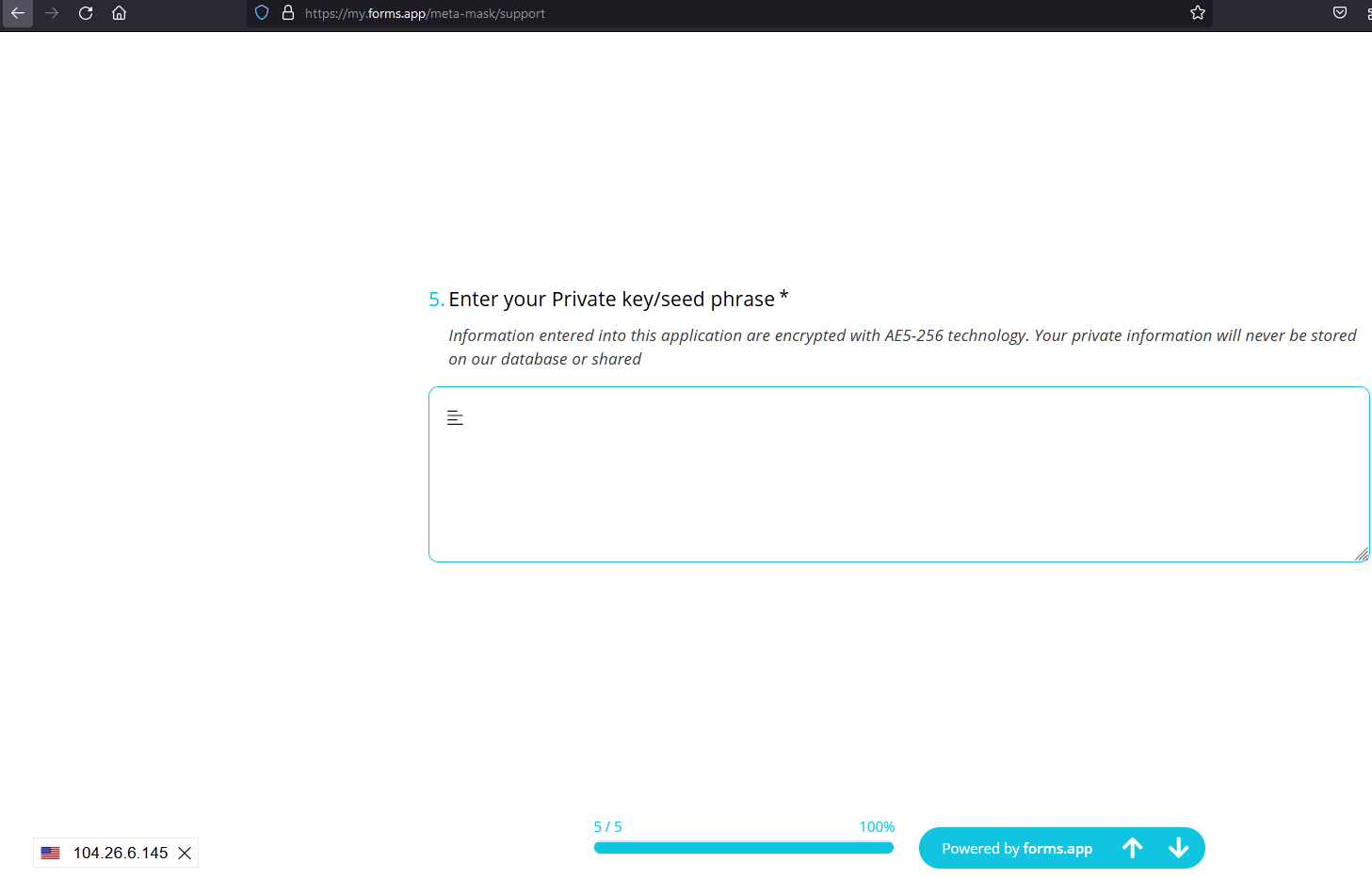Image resolution: width=1372 pixels, height=879 pixels.
Task: Click the textarea resize handle
Action: tap(1360, 554)
